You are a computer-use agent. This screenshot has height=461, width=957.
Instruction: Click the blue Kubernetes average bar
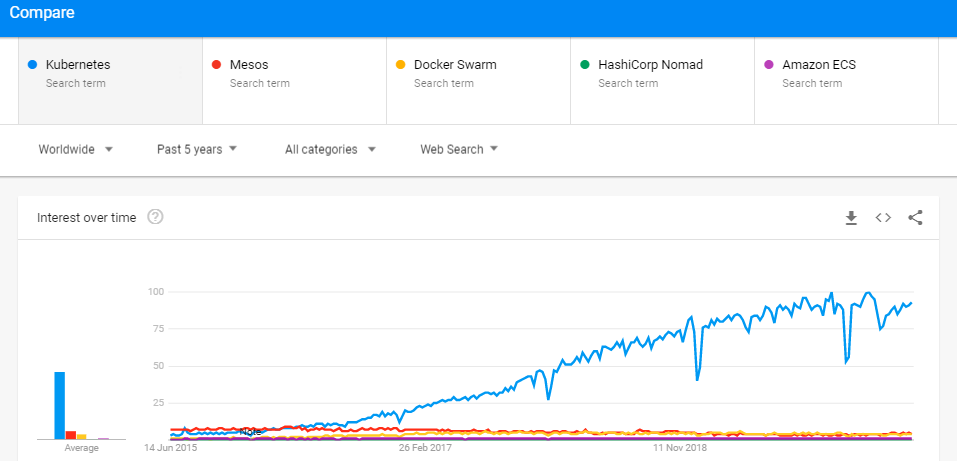pyautogui.click(x=60, y=405)
